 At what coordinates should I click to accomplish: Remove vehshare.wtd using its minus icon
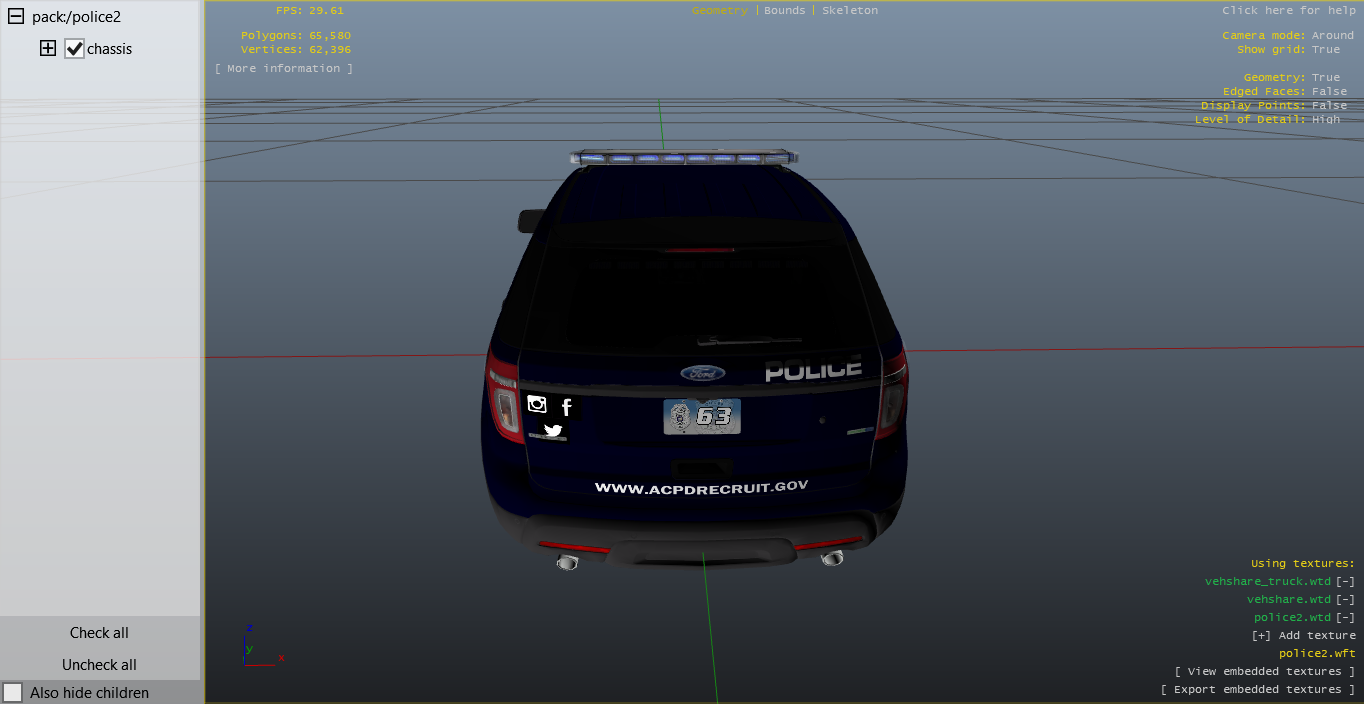pyautogui.click(x=1346, y=599)
